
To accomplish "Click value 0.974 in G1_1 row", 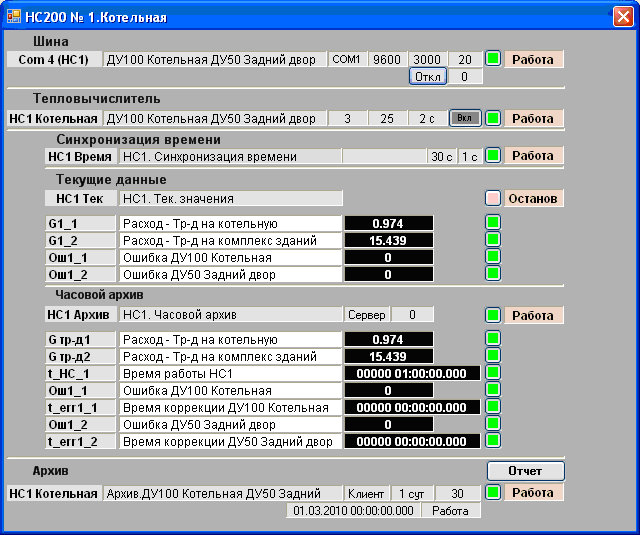I will point(389,224).
